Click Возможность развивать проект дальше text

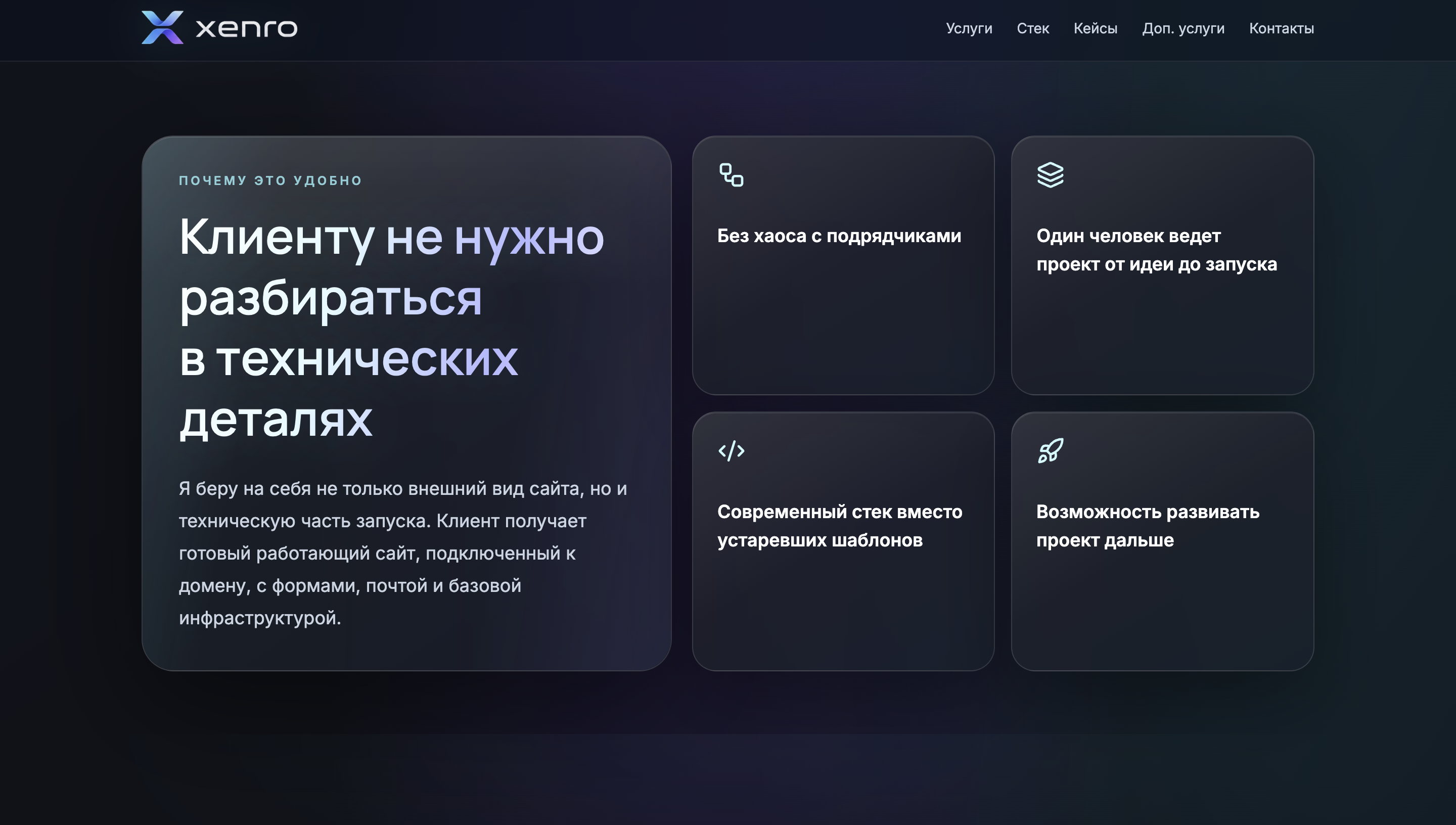(1148, 526)
